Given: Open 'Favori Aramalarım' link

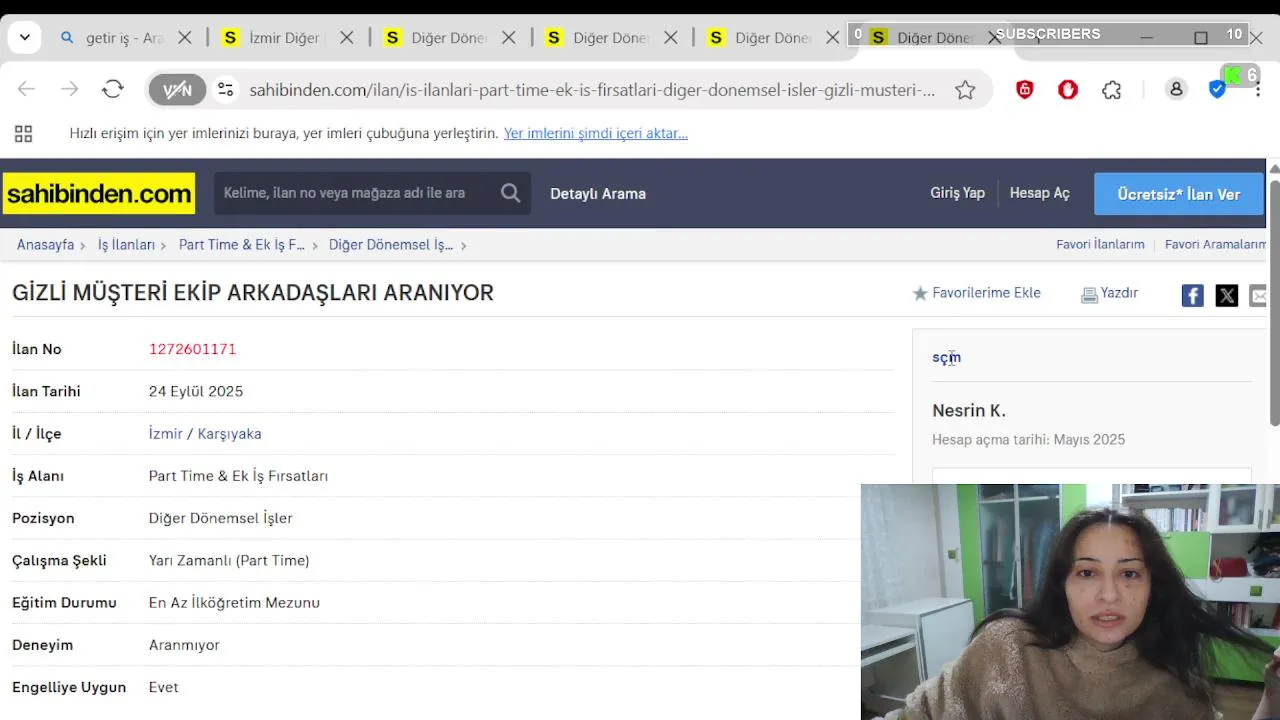Looking at the screenshot, I should 1216,244.
